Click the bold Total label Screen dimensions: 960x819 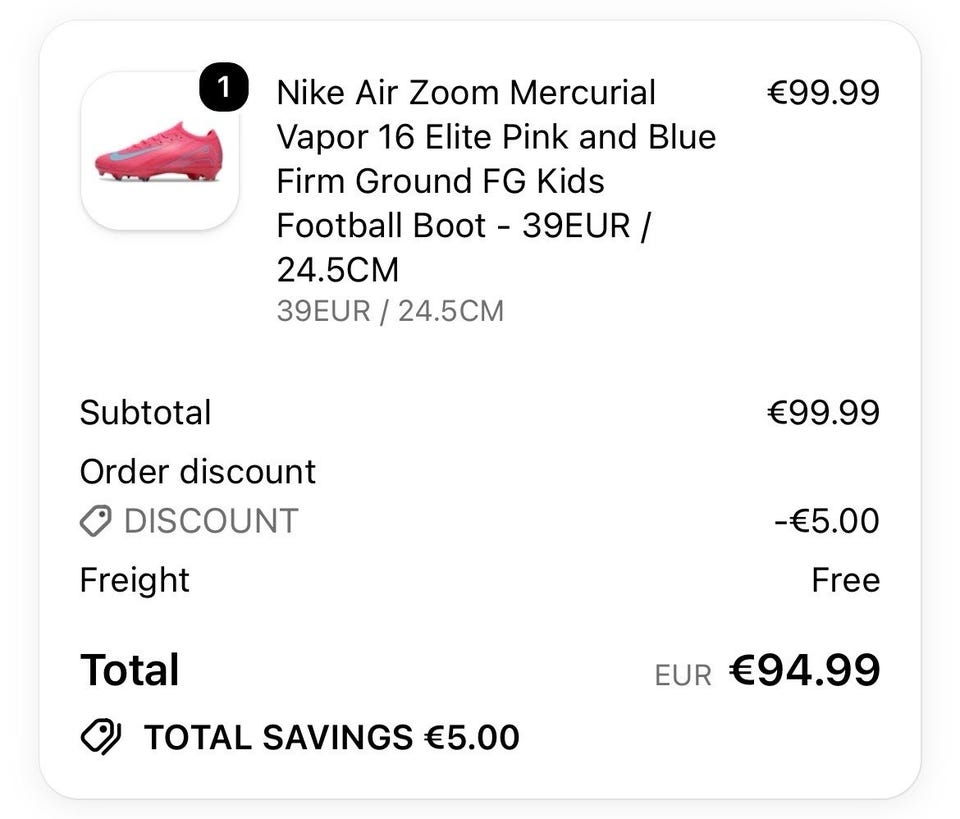pos(130,670)
